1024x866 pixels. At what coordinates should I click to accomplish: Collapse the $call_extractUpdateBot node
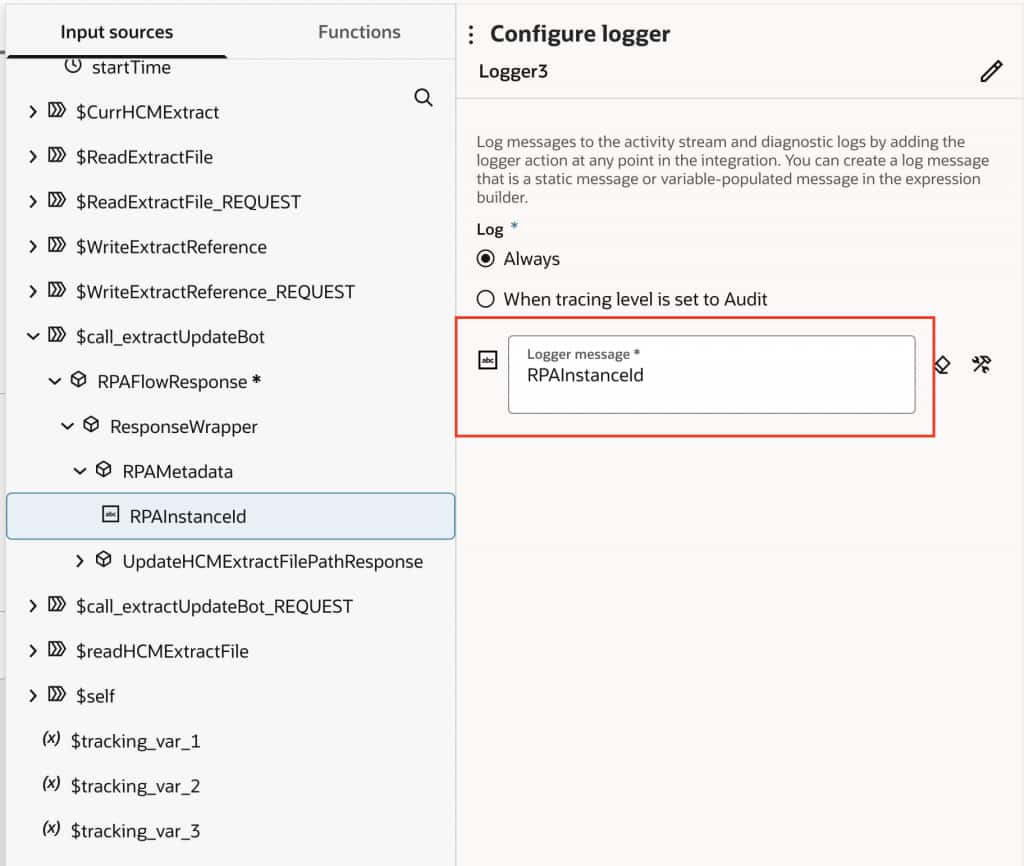(34, 337)
